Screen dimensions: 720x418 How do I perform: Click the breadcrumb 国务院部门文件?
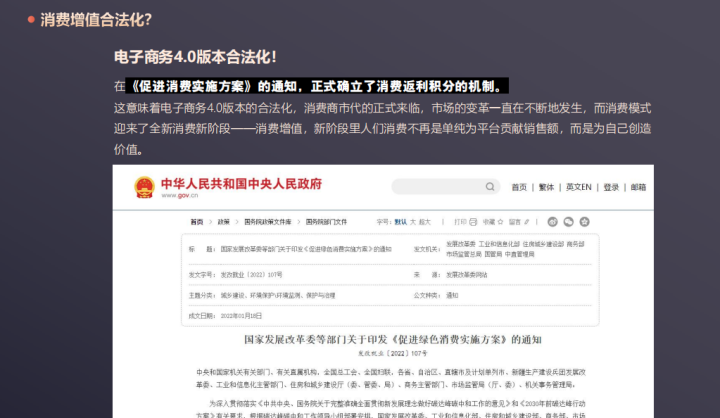pos(326,222)
